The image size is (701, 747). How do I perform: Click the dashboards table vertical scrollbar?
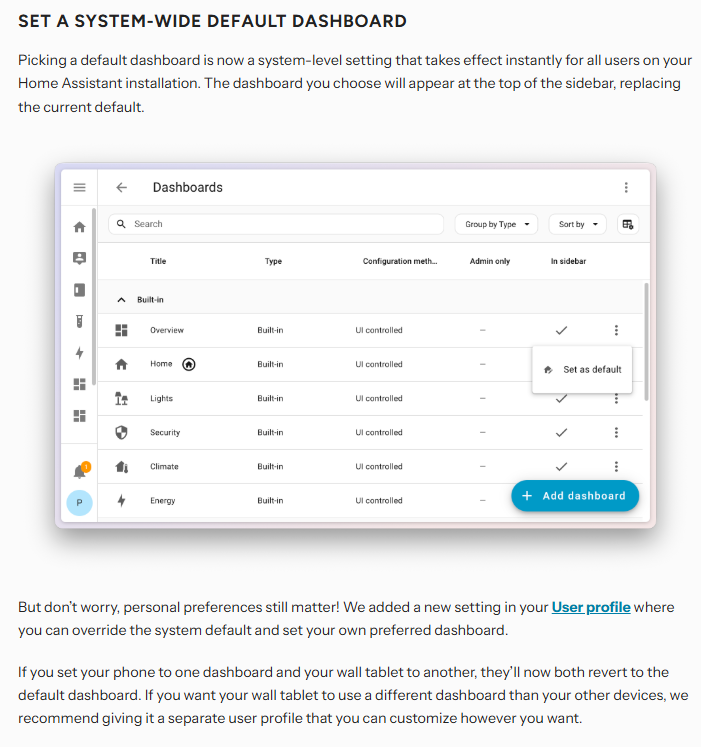coord(646,340)
